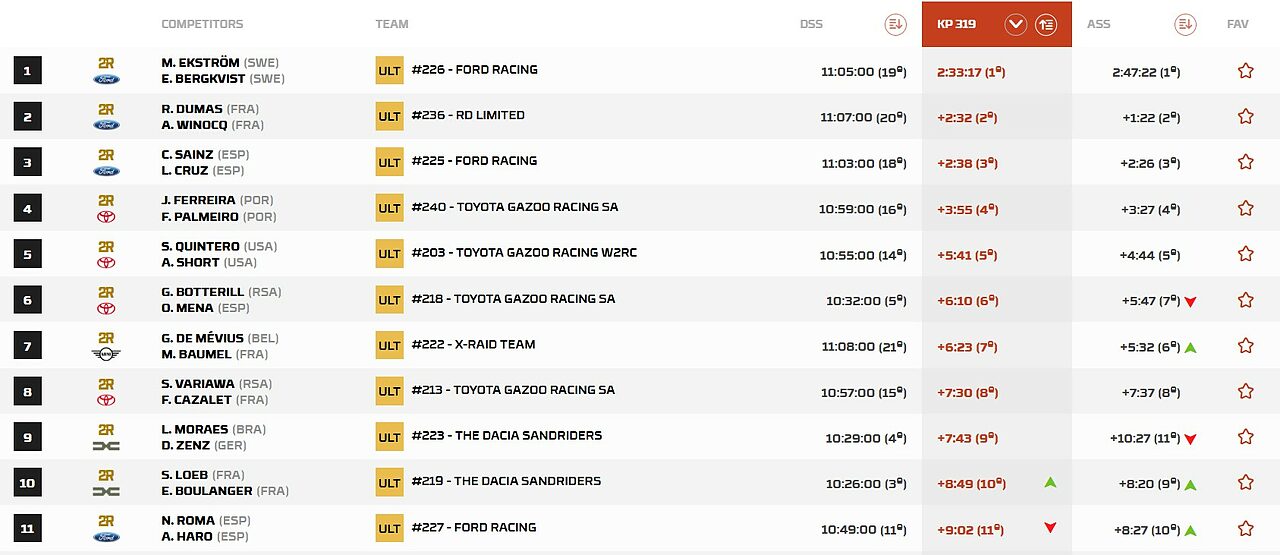Open #219 - The Dacia Sandriders link

pos(506,481)
